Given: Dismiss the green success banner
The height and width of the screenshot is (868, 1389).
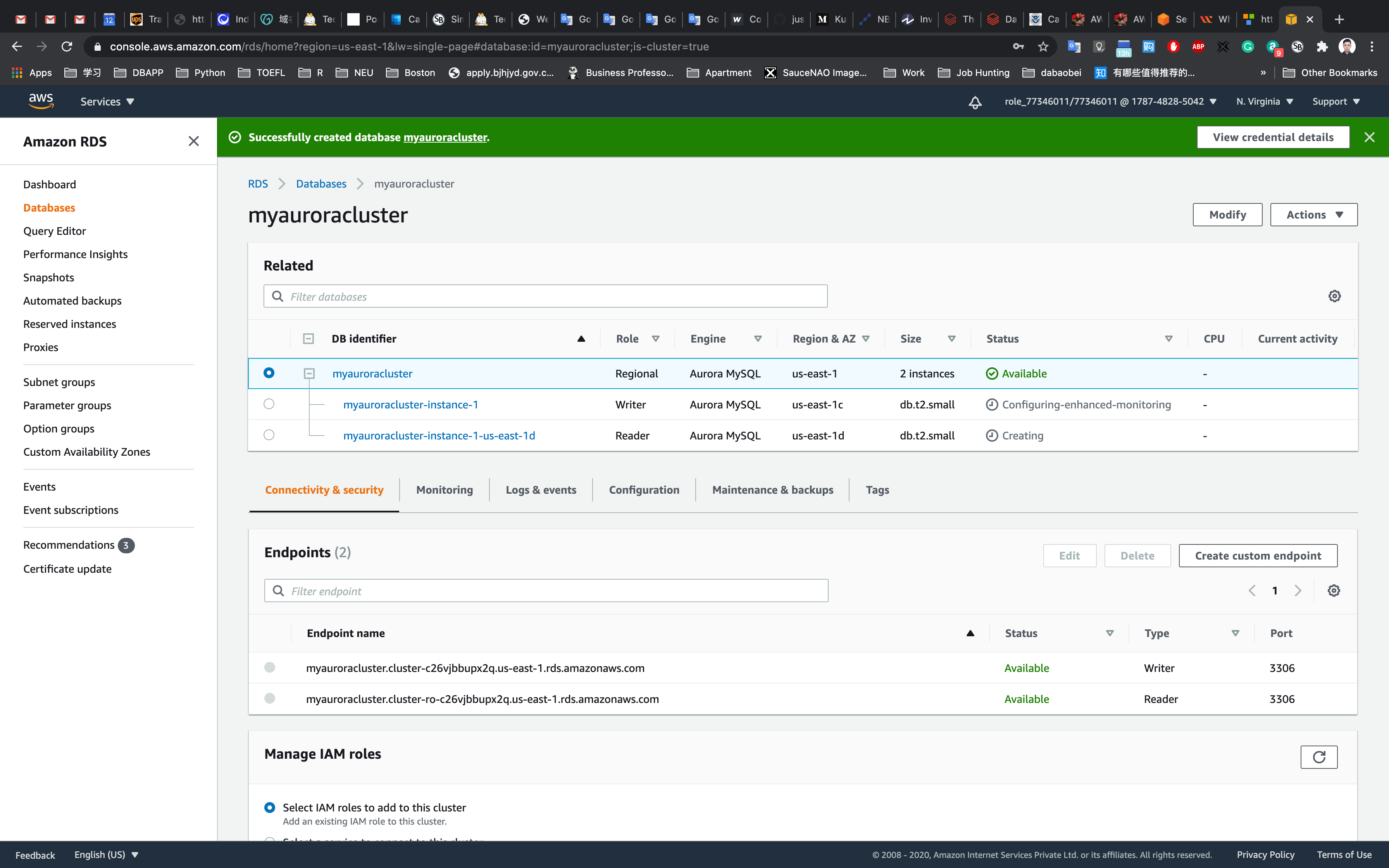Looking at the screenshot, I should pos(1369,137).
